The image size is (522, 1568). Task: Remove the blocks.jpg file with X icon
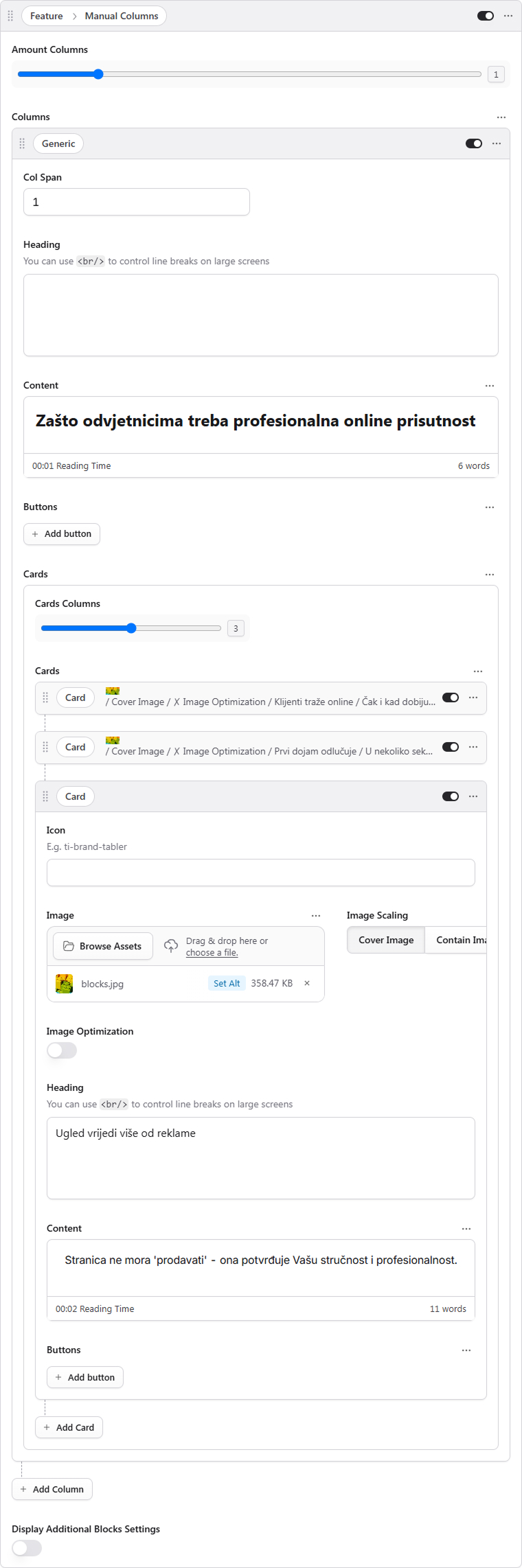tap(307, 983)
